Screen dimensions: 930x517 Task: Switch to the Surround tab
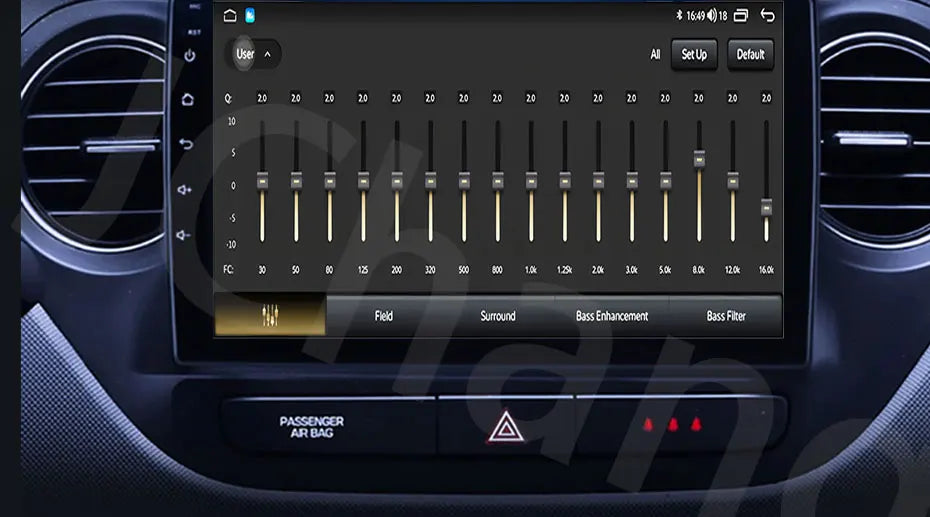point(498,316)
